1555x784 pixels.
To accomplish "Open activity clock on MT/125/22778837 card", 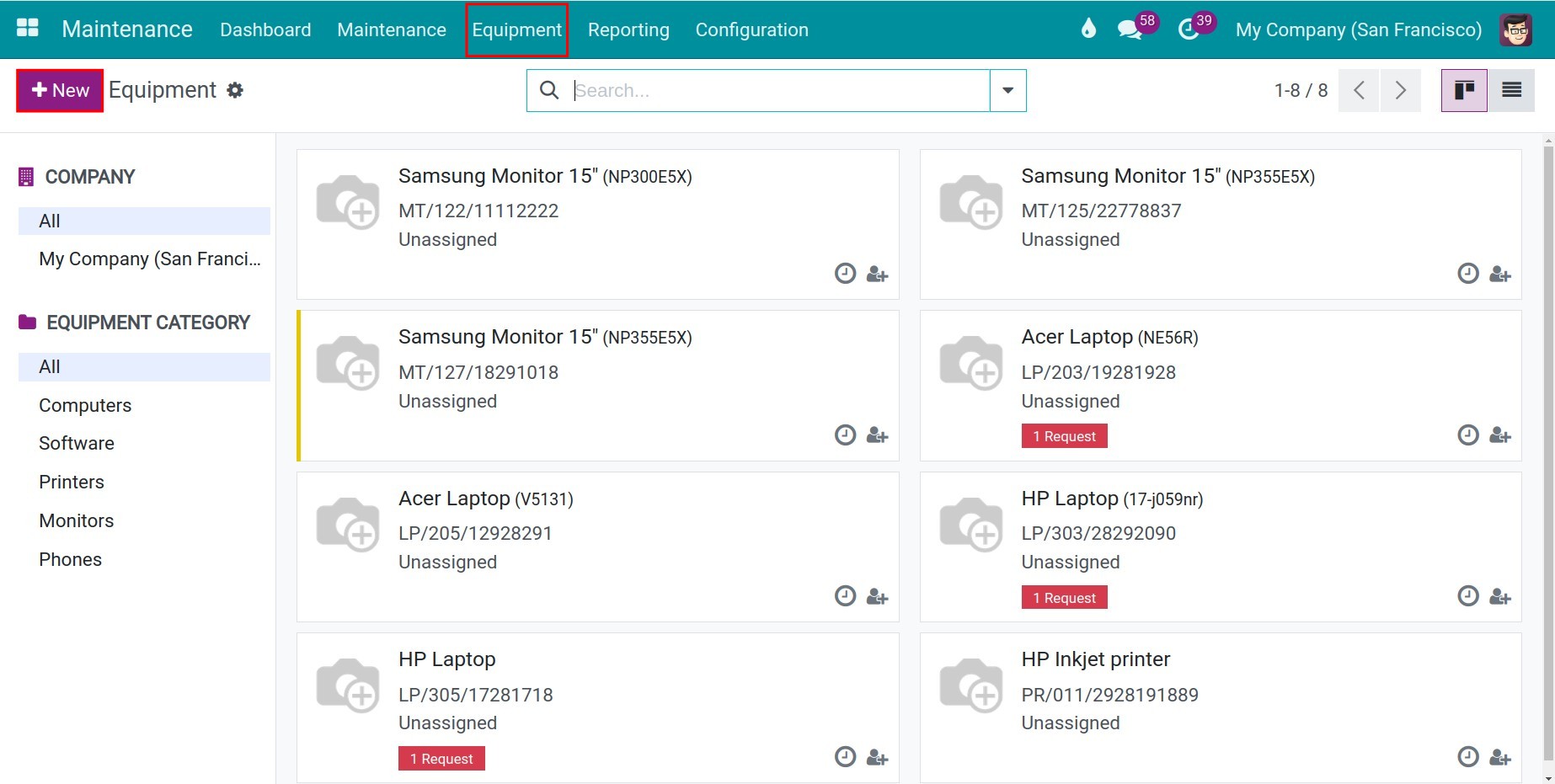I will tap(1468, 274).
